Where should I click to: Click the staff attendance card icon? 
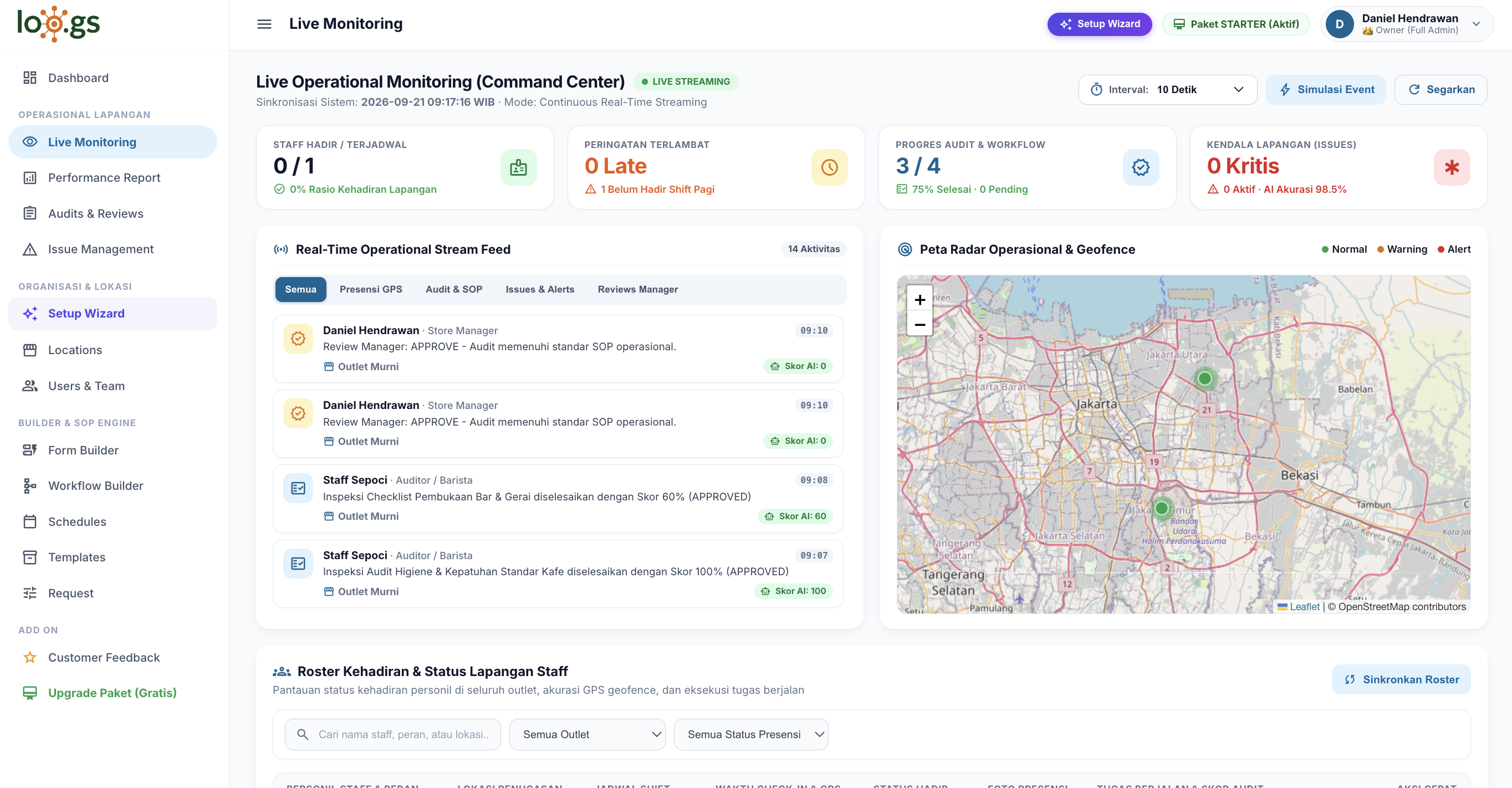point(518,167)
